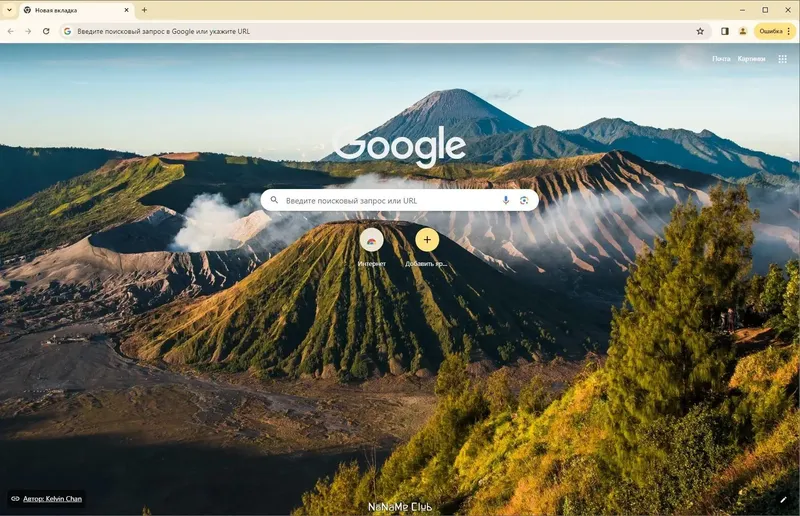Viewport: 800px width, 516px height.
Task: Go forward to next page
Action: click(x=28, y=31)
